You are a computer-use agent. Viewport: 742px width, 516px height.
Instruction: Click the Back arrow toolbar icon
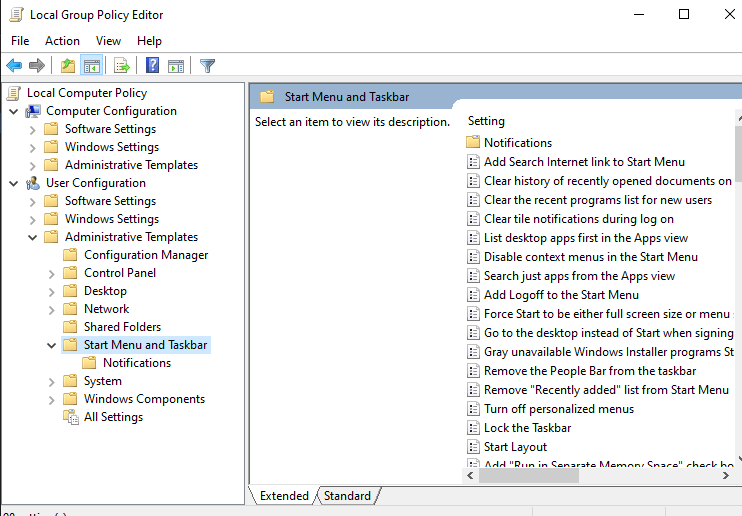14,65
